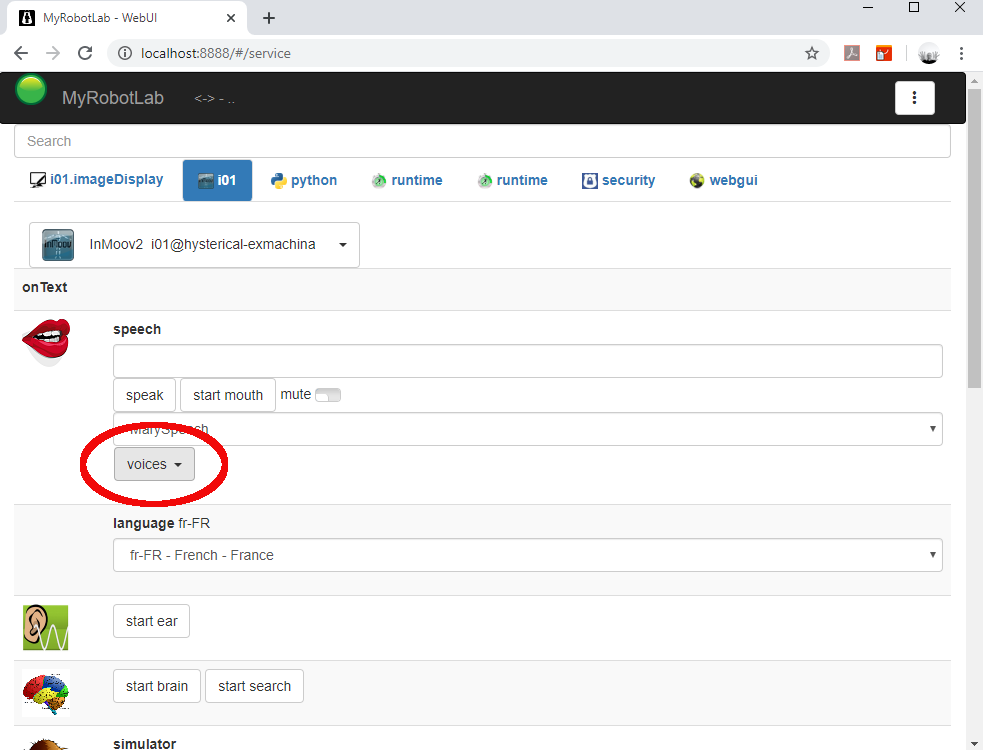Switch to the webgui tab
The width and height of the screenshot is (983, 750).
(x=723, y=181)
